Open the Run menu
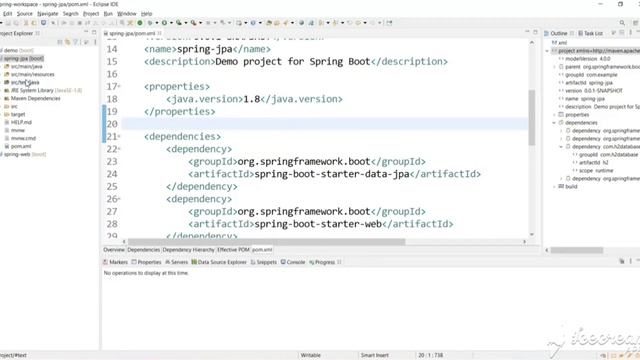This screenshot has width=640, height=360. pyautogui.click(x=108, y=13)
